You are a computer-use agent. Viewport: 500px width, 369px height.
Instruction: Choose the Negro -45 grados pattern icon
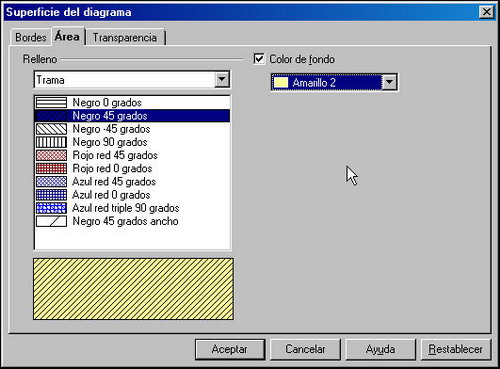tap(51, 129)
